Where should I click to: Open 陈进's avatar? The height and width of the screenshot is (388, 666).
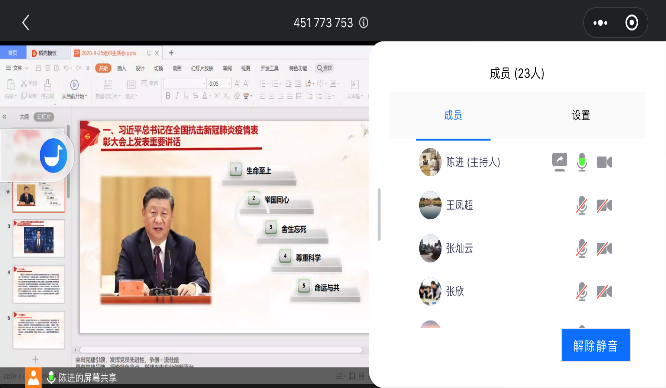pyautogui.click(x=430, y=162)
